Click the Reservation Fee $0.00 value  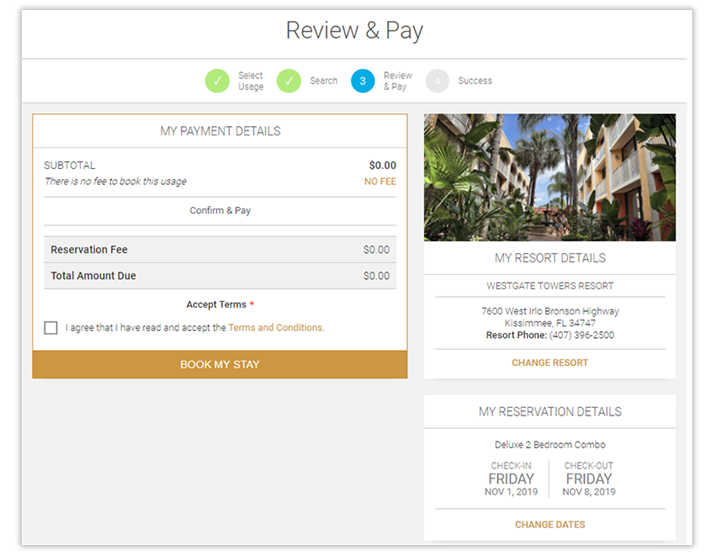click(376, 249)
